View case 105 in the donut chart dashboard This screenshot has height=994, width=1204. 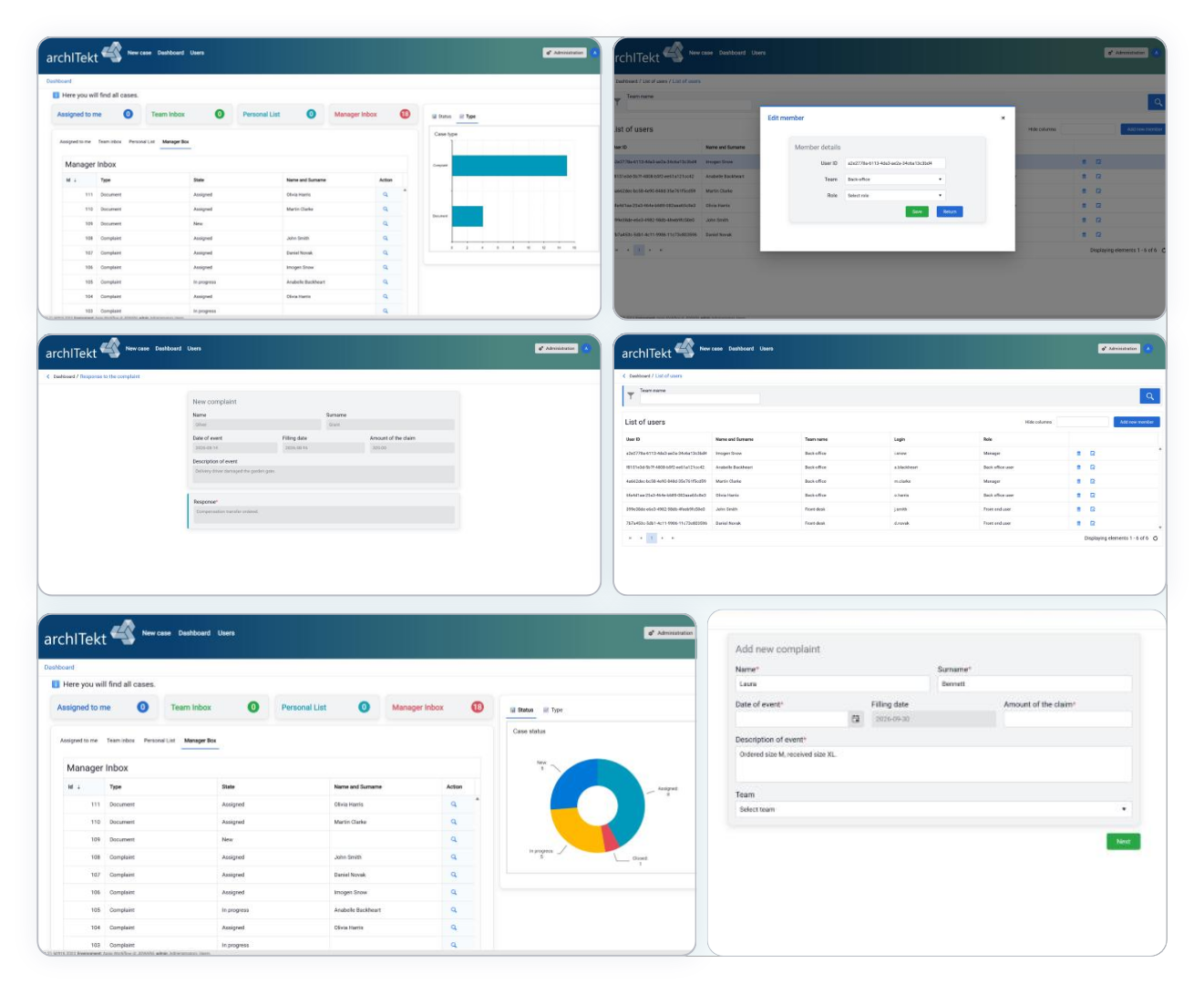coord(453,910)
